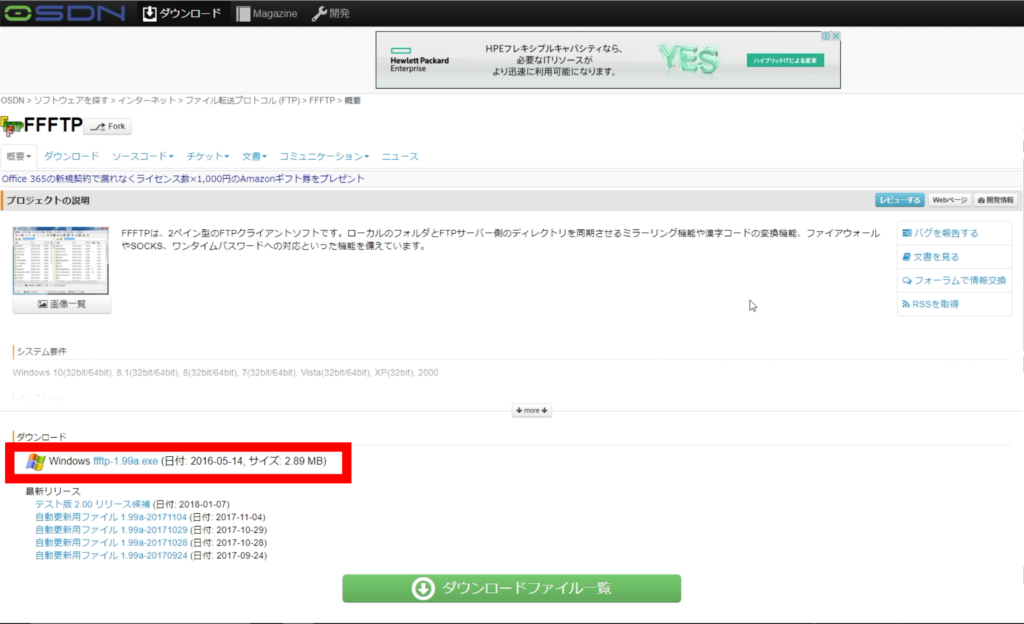Click the 最新リリース label

tap(53, 491)
